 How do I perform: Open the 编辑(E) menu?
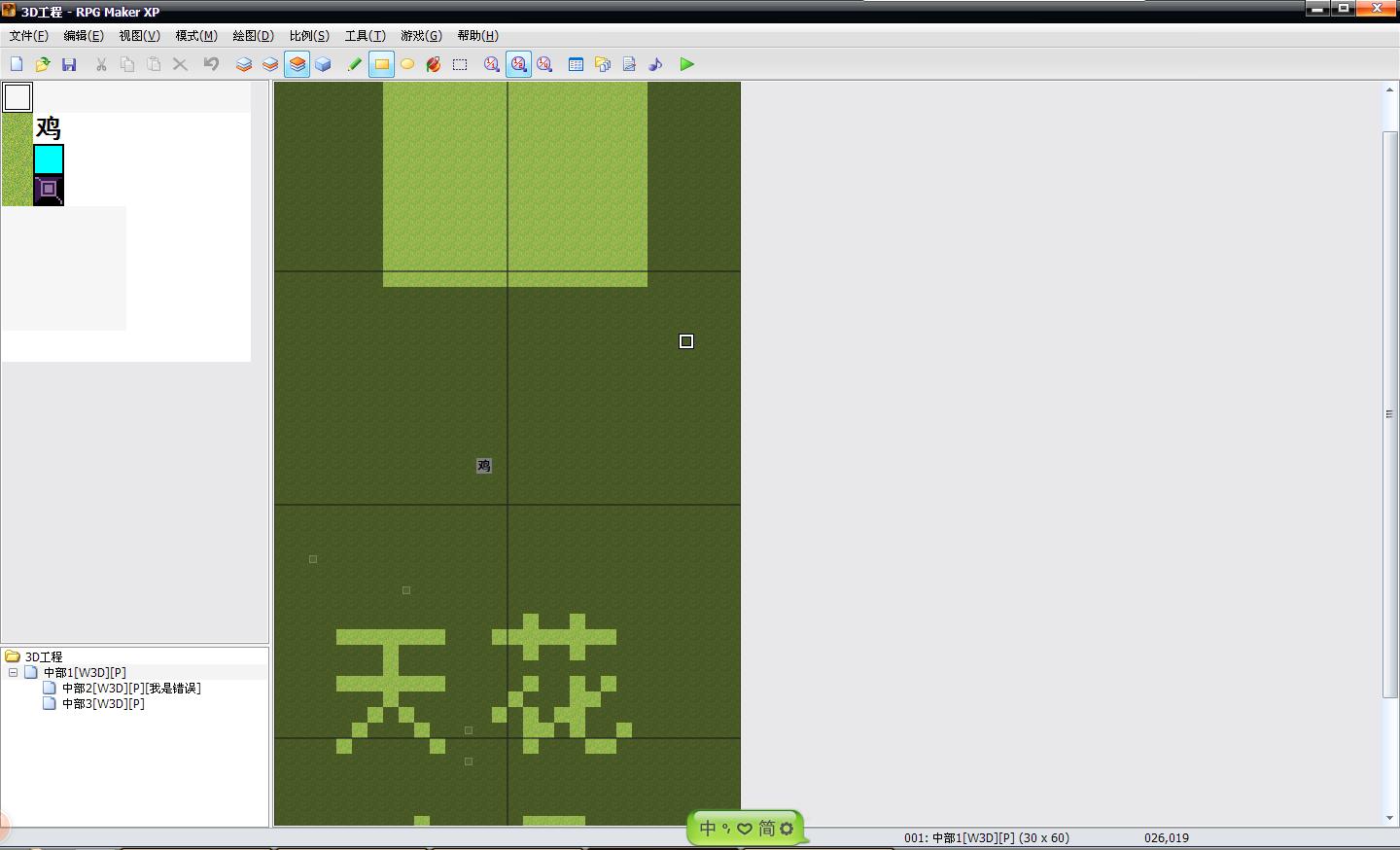coord(84,36)
